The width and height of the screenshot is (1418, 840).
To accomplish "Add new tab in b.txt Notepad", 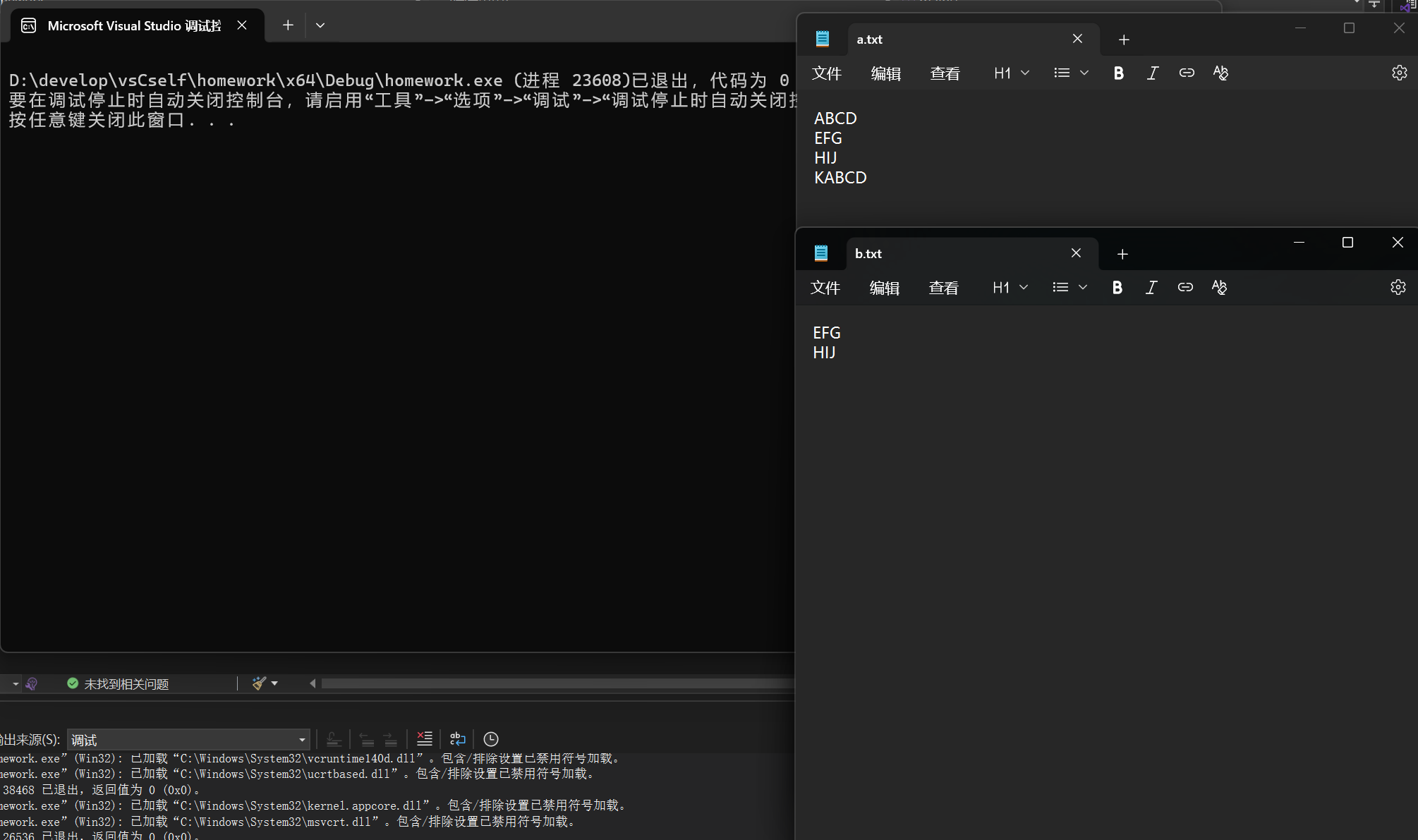I will 1122,254.
